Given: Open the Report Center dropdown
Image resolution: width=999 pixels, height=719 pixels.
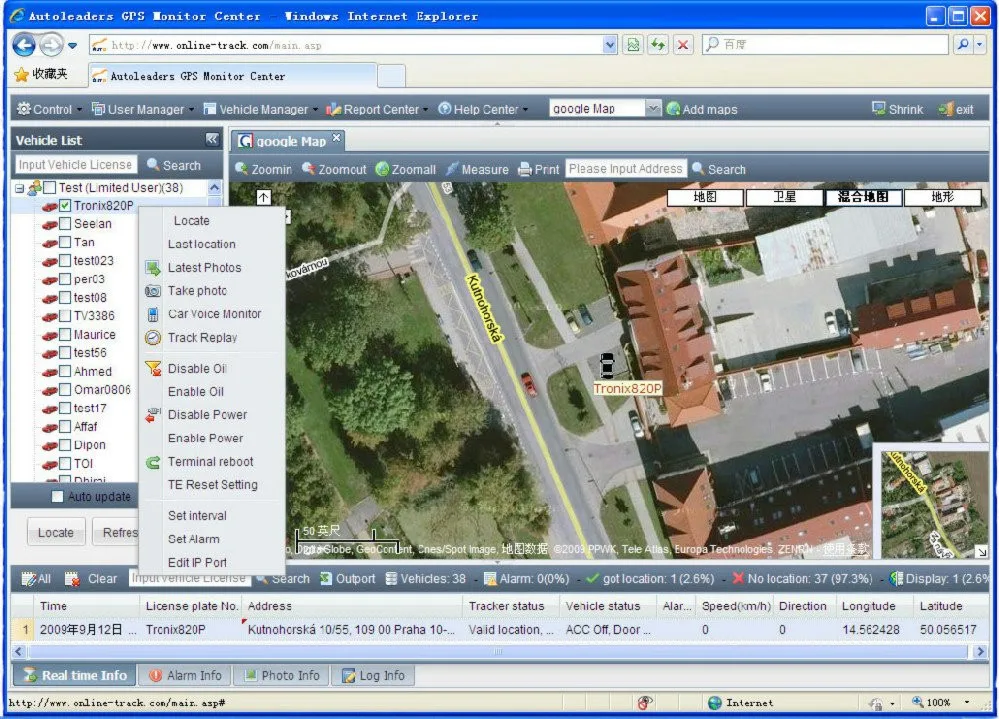Looking at the screenshot, I should [377, 109].
